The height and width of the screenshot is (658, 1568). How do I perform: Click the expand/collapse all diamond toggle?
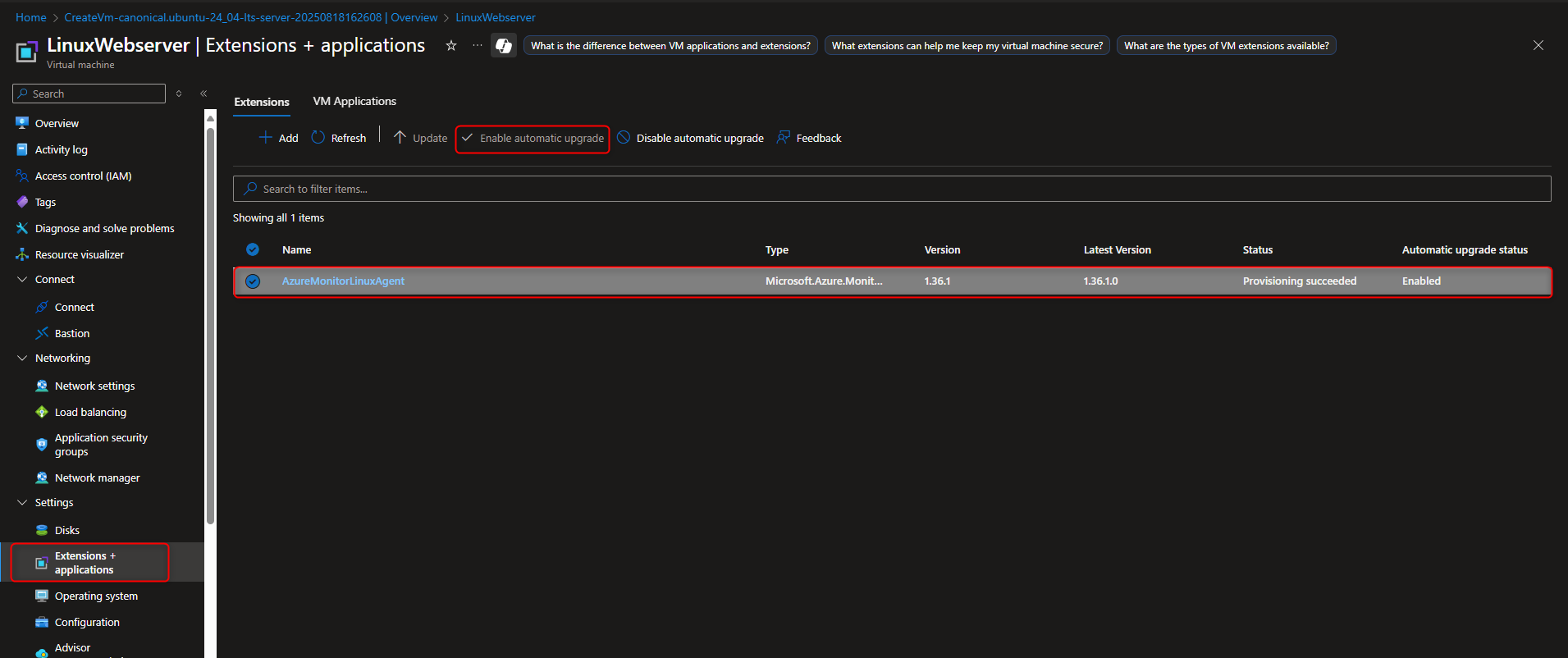click(x=179, y=94)
